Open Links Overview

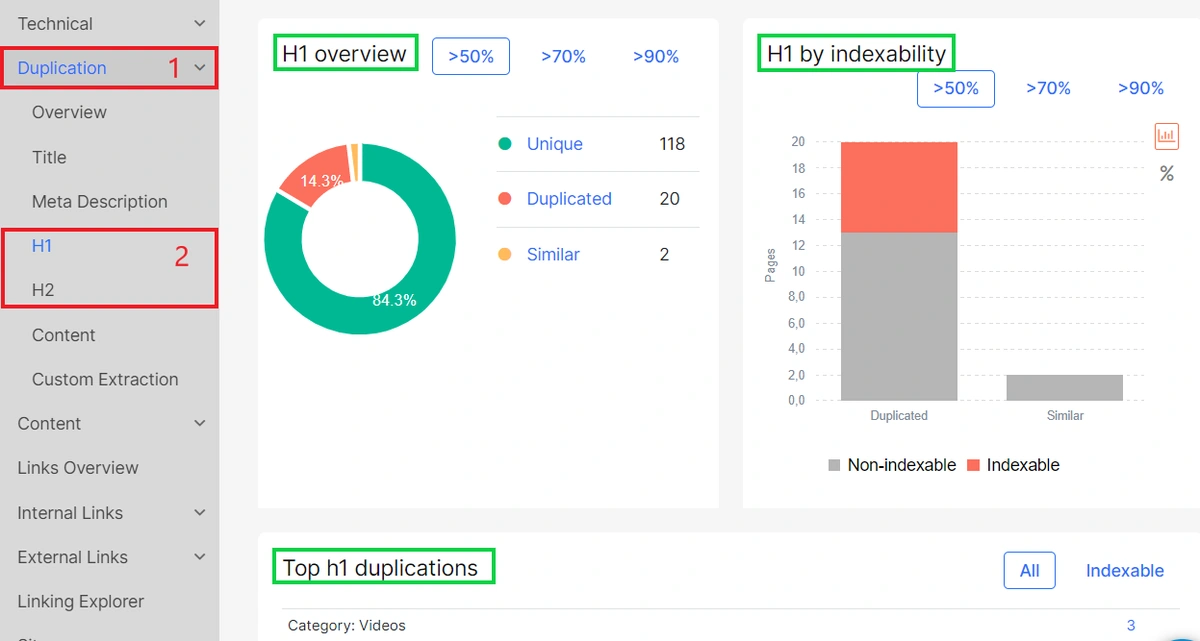pyautogui.click(x=75, y=468)
